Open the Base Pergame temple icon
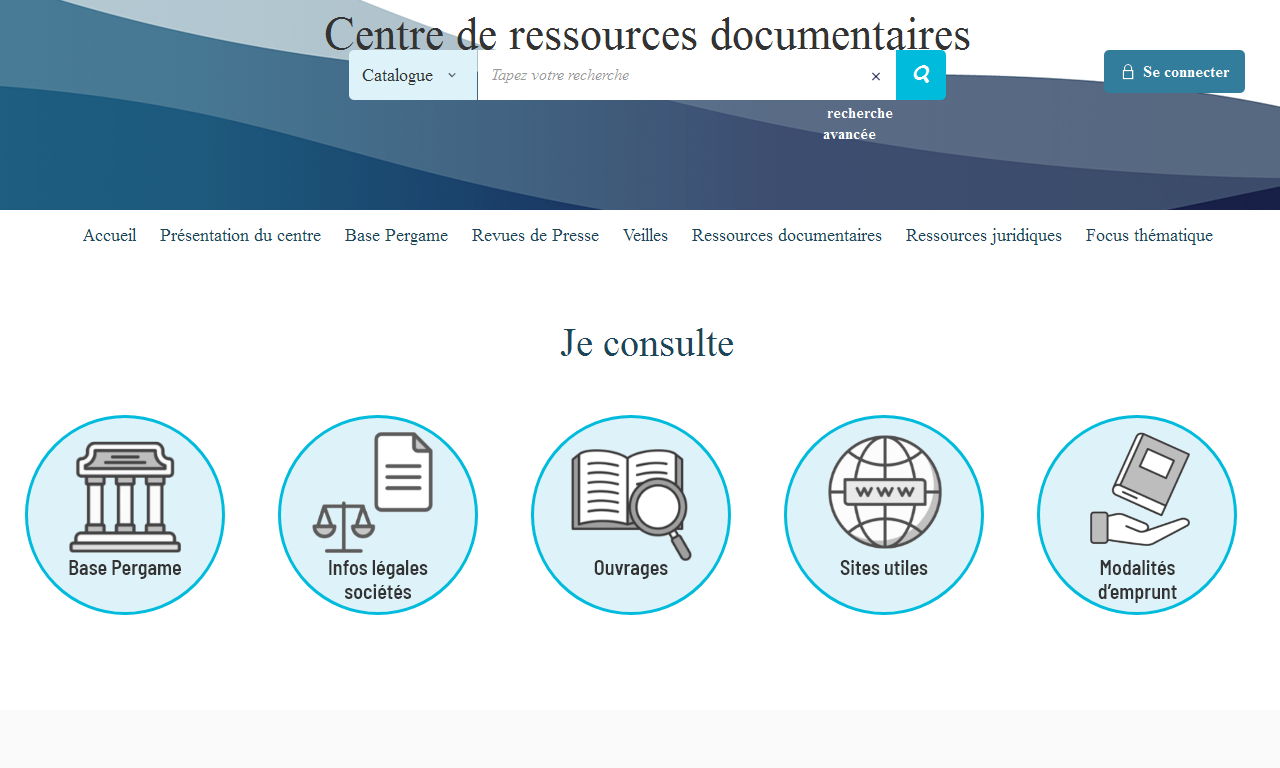 pos(125,498)
